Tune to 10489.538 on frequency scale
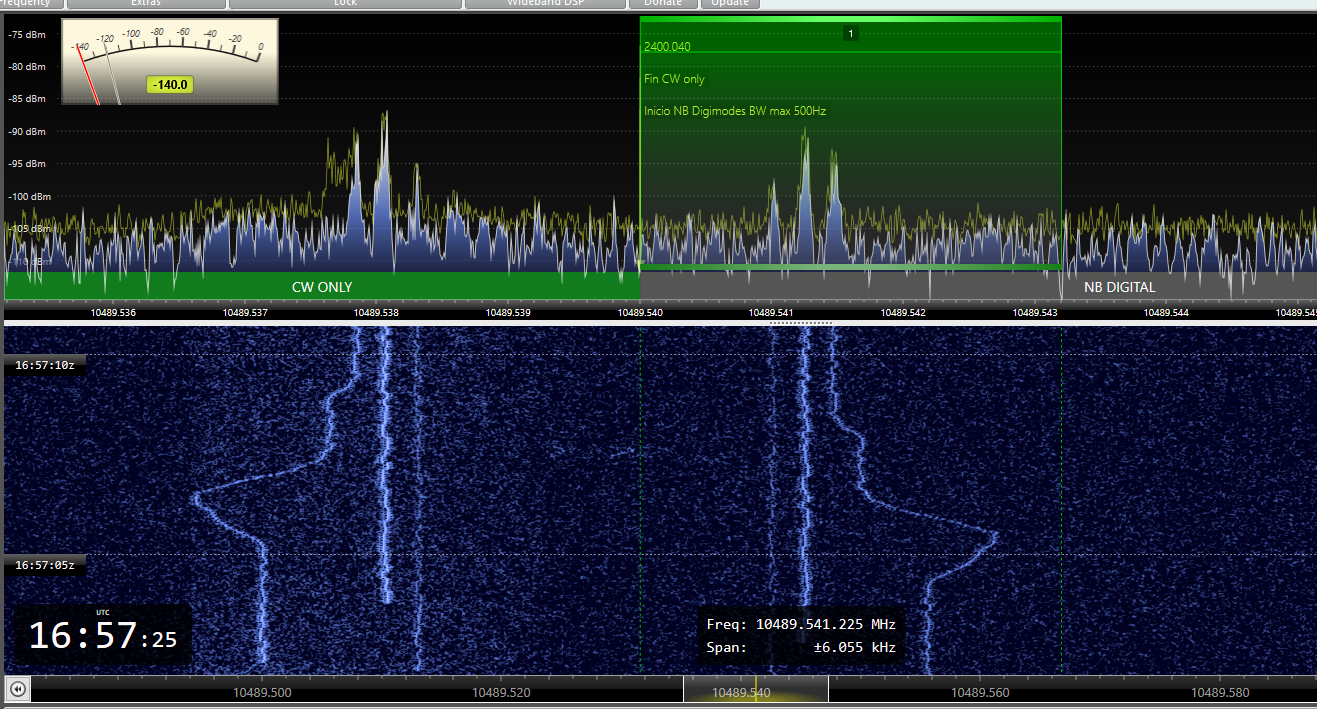 click(x=376, y=312)
